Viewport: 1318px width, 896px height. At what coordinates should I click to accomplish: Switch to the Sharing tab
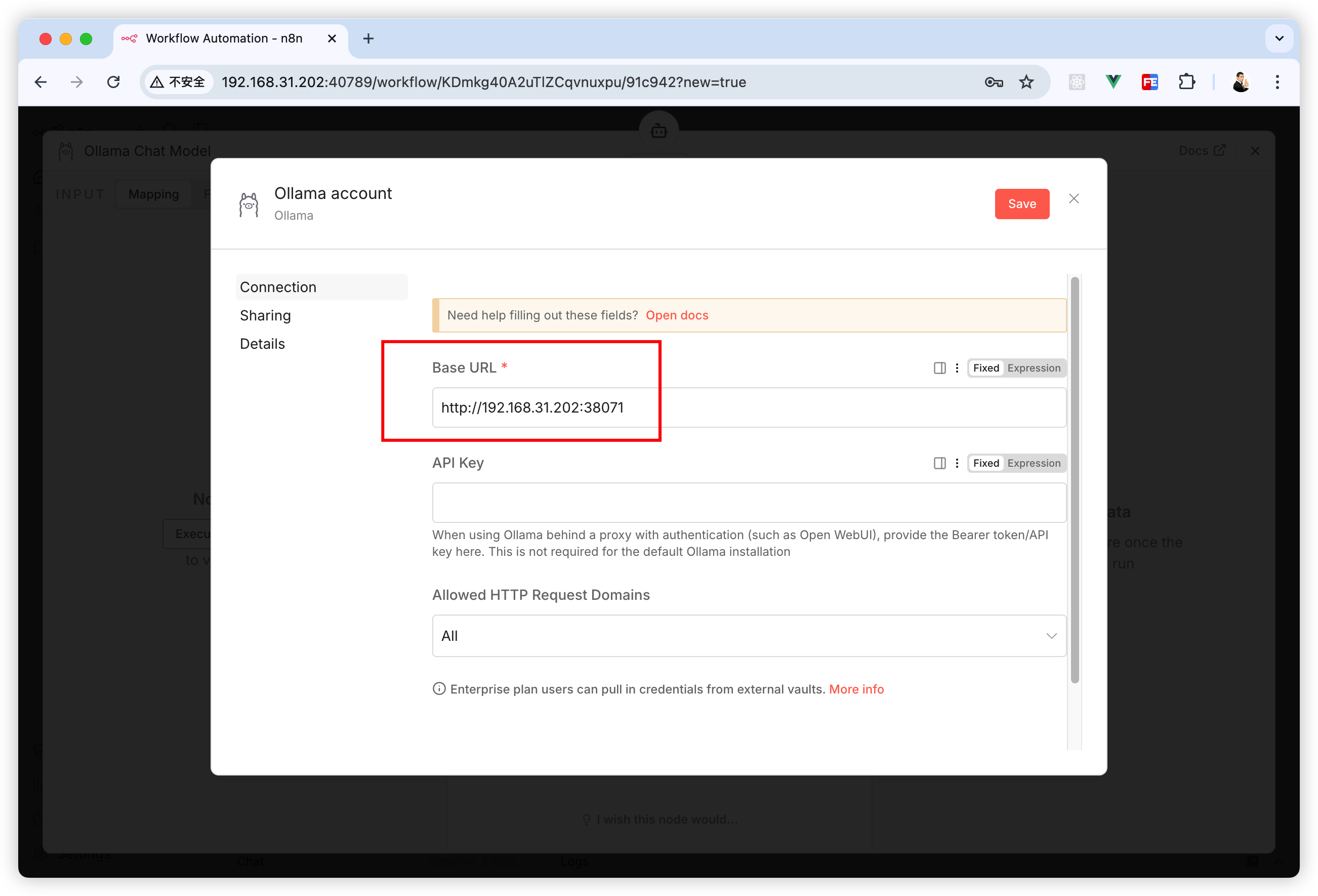[x=265, y=315]
